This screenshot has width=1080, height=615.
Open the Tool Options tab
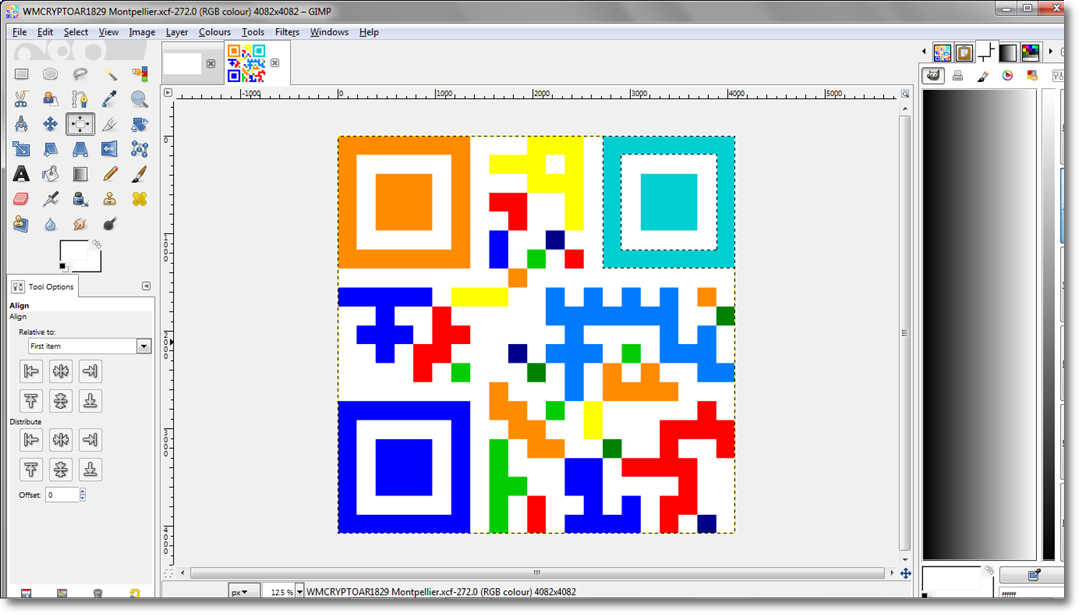tap(43, 286)
